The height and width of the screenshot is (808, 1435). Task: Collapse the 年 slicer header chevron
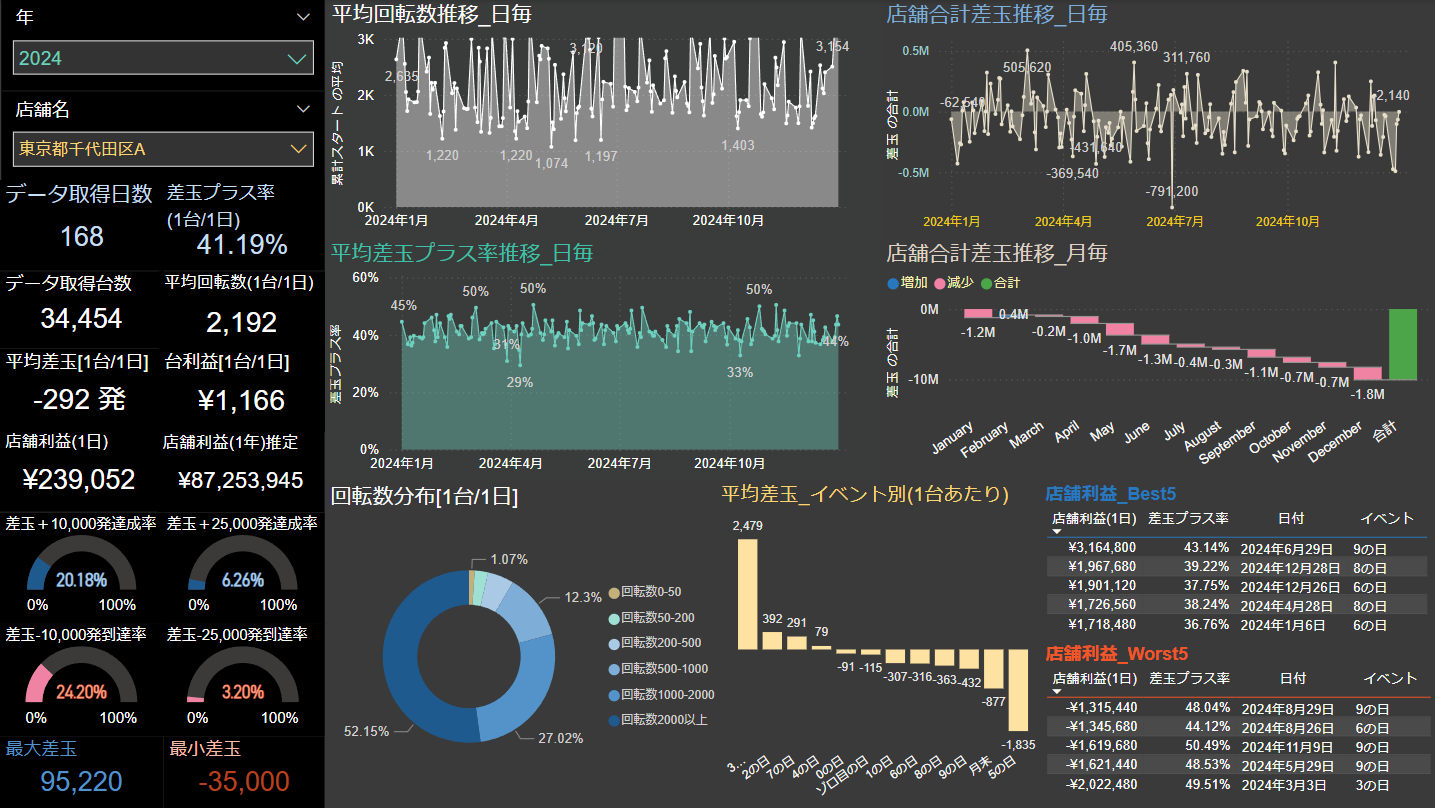(304, 17)
